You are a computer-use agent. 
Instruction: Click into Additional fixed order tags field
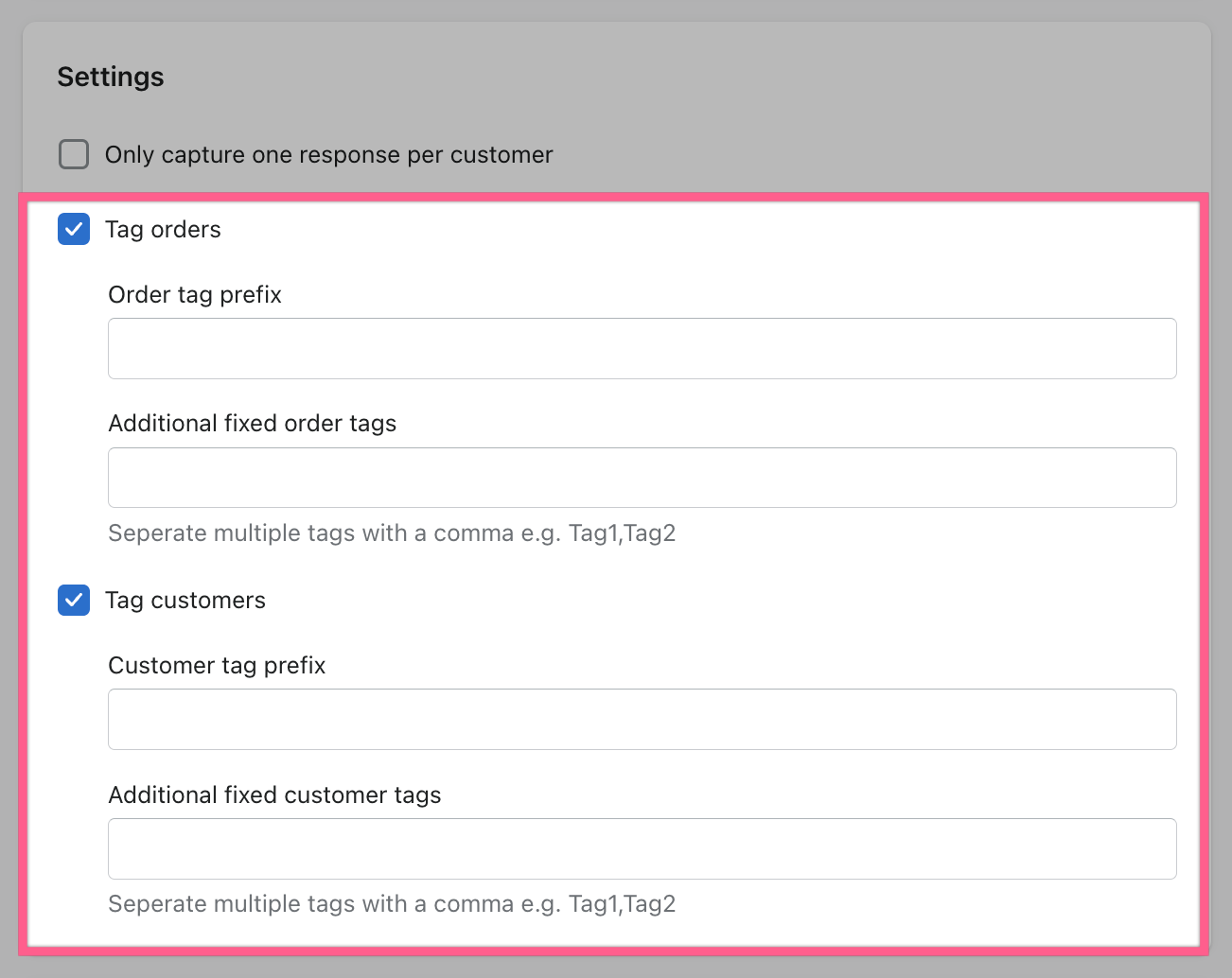[642, 478]
